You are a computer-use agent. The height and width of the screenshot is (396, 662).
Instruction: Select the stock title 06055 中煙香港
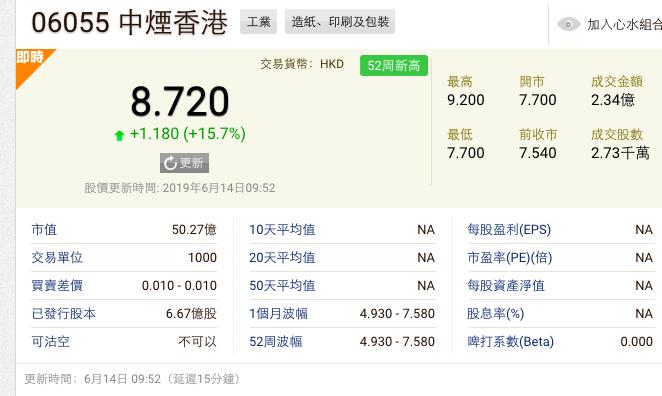pos(130,22)
